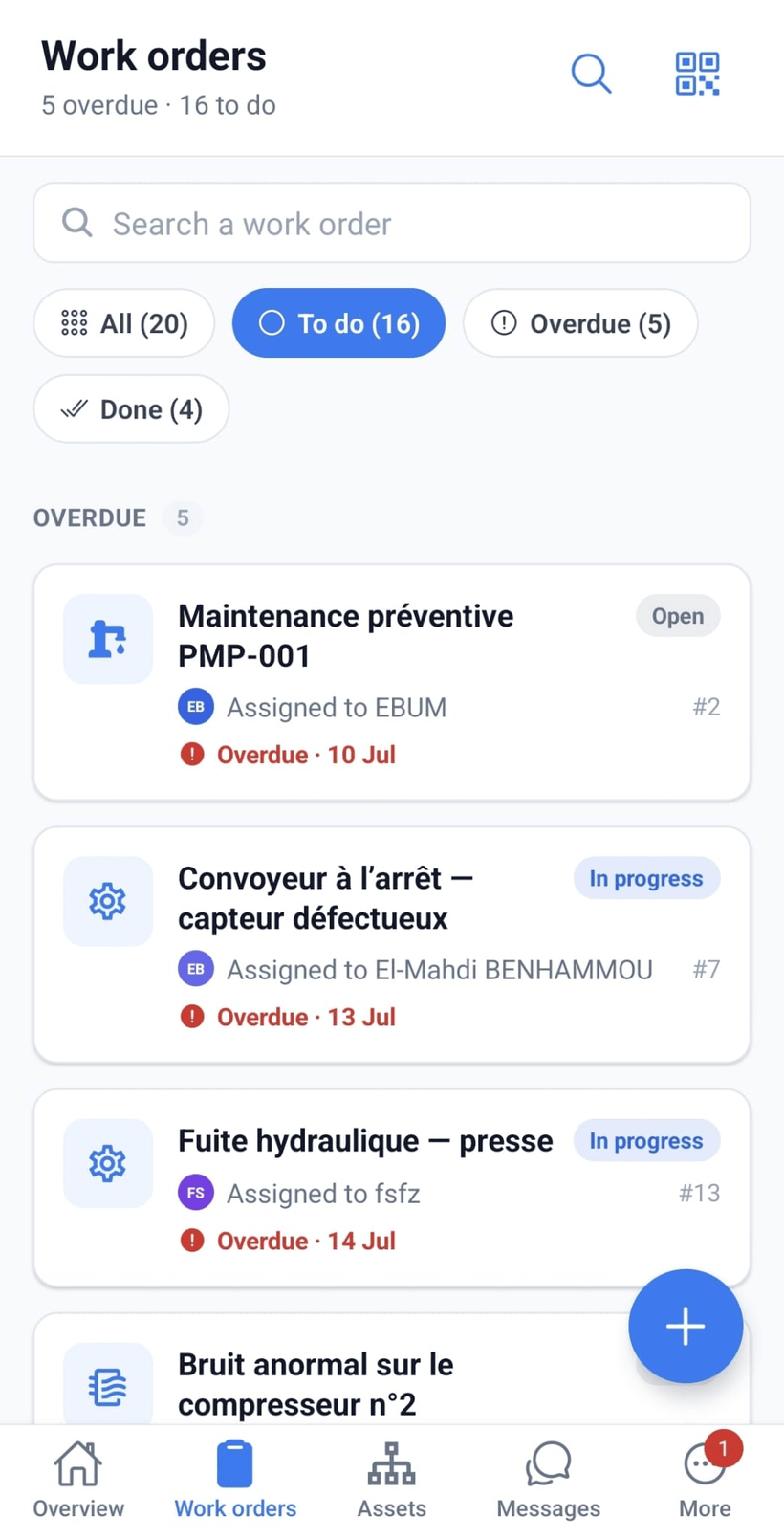Click the faucet icon on PMP-001 card
This screenshot has width=784, height=1539.
tap(108, 639)
